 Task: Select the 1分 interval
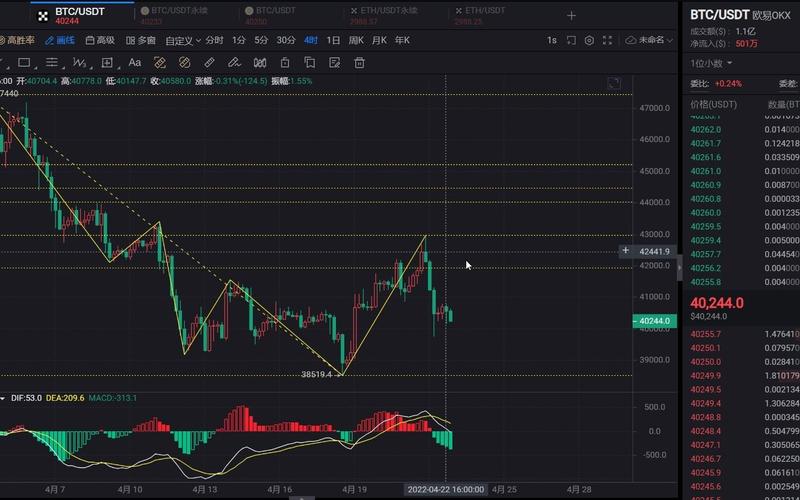coord(239,40)
